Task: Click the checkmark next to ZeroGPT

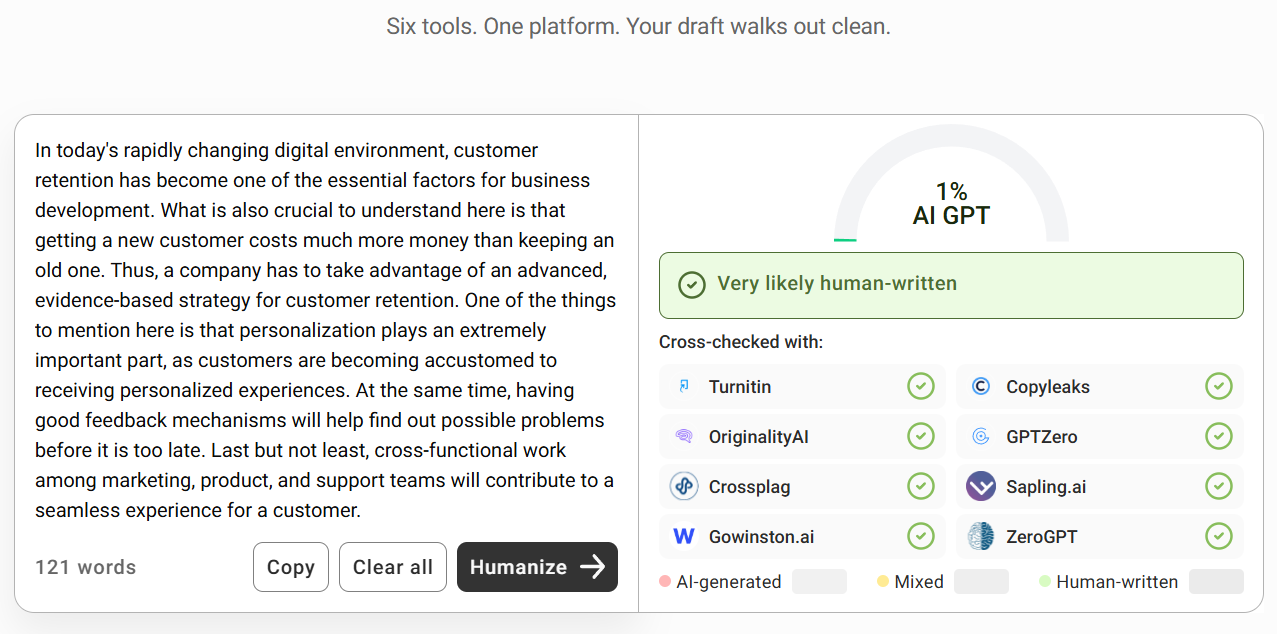Action: 1218,536
